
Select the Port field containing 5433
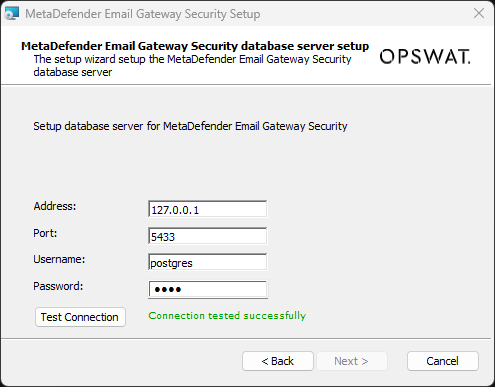pyautogui.click(x=207, y=236)
